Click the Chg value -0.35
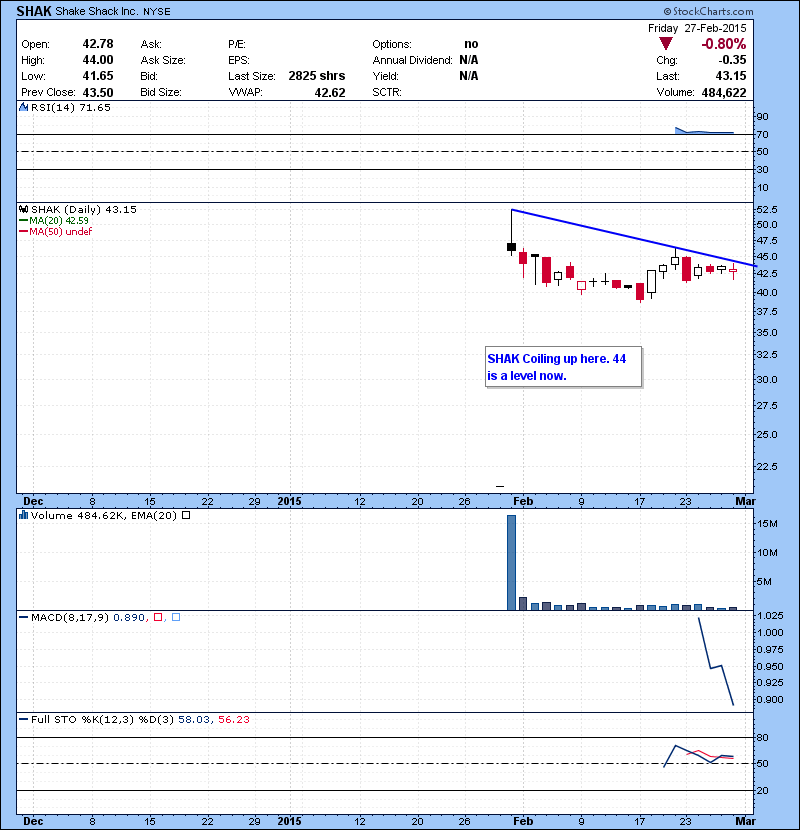Viewport: 800px width, 830px height. pyautogui.click(x=732, y=60)
